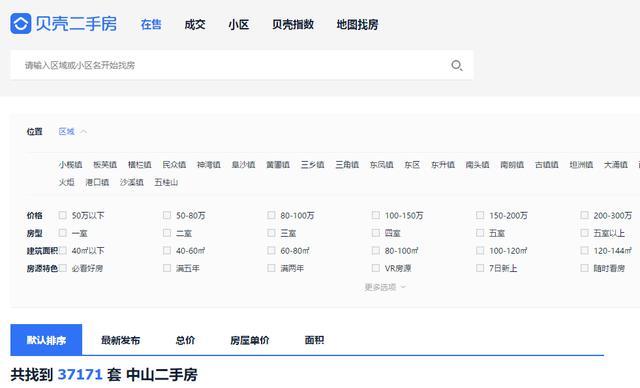Check the 7日新上 feature box
This screenshot has height=388, width=640.
[x=480, y=268]
